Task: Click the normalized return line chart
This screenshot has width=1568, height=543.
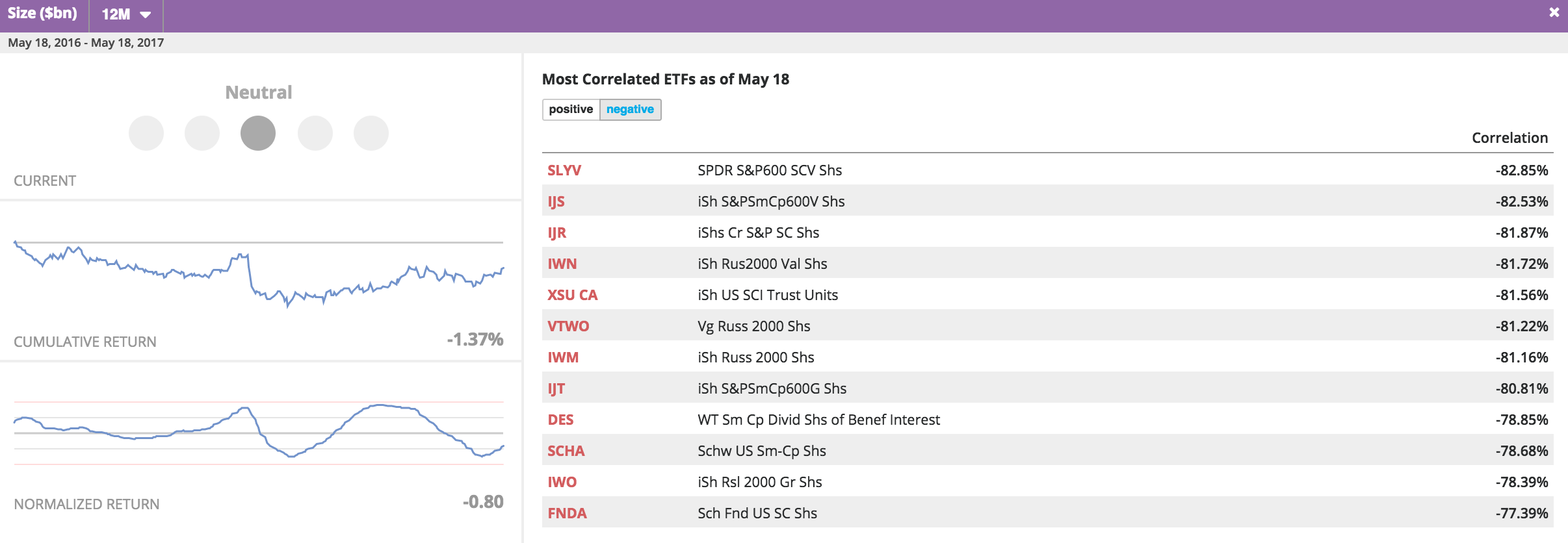Action: click(x=259, y=432)
